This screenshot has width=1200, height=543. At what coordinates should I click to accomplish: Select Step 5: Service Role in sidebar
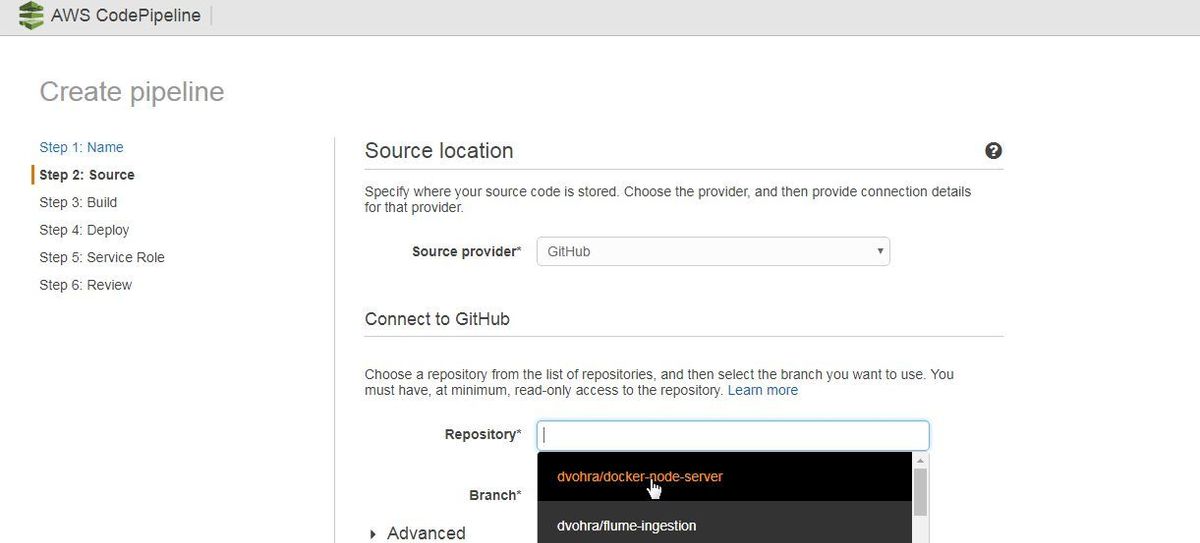[x=102, y=257]
